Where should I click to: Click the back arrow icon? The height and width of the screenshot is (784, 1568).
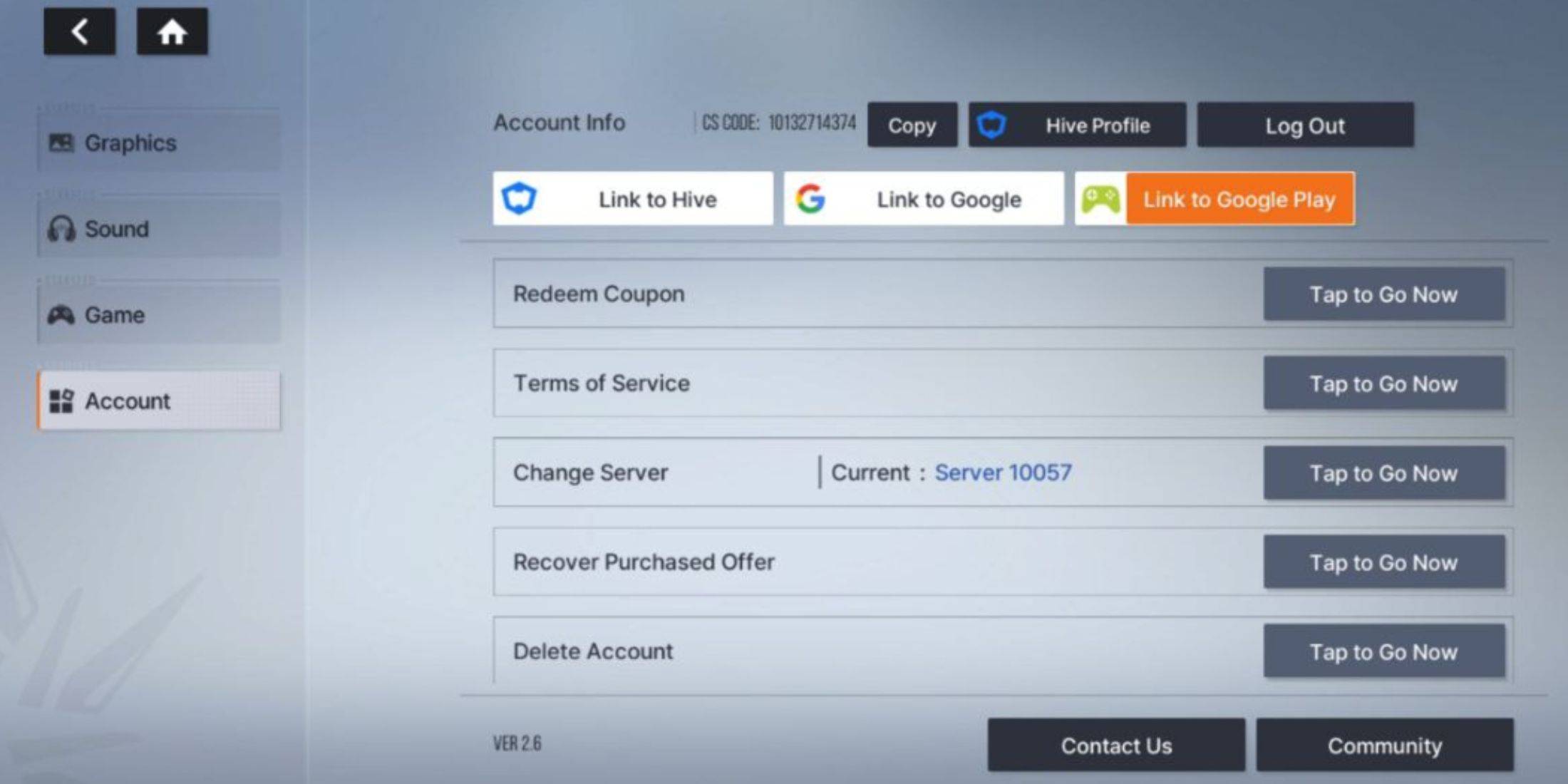point(79,31)
